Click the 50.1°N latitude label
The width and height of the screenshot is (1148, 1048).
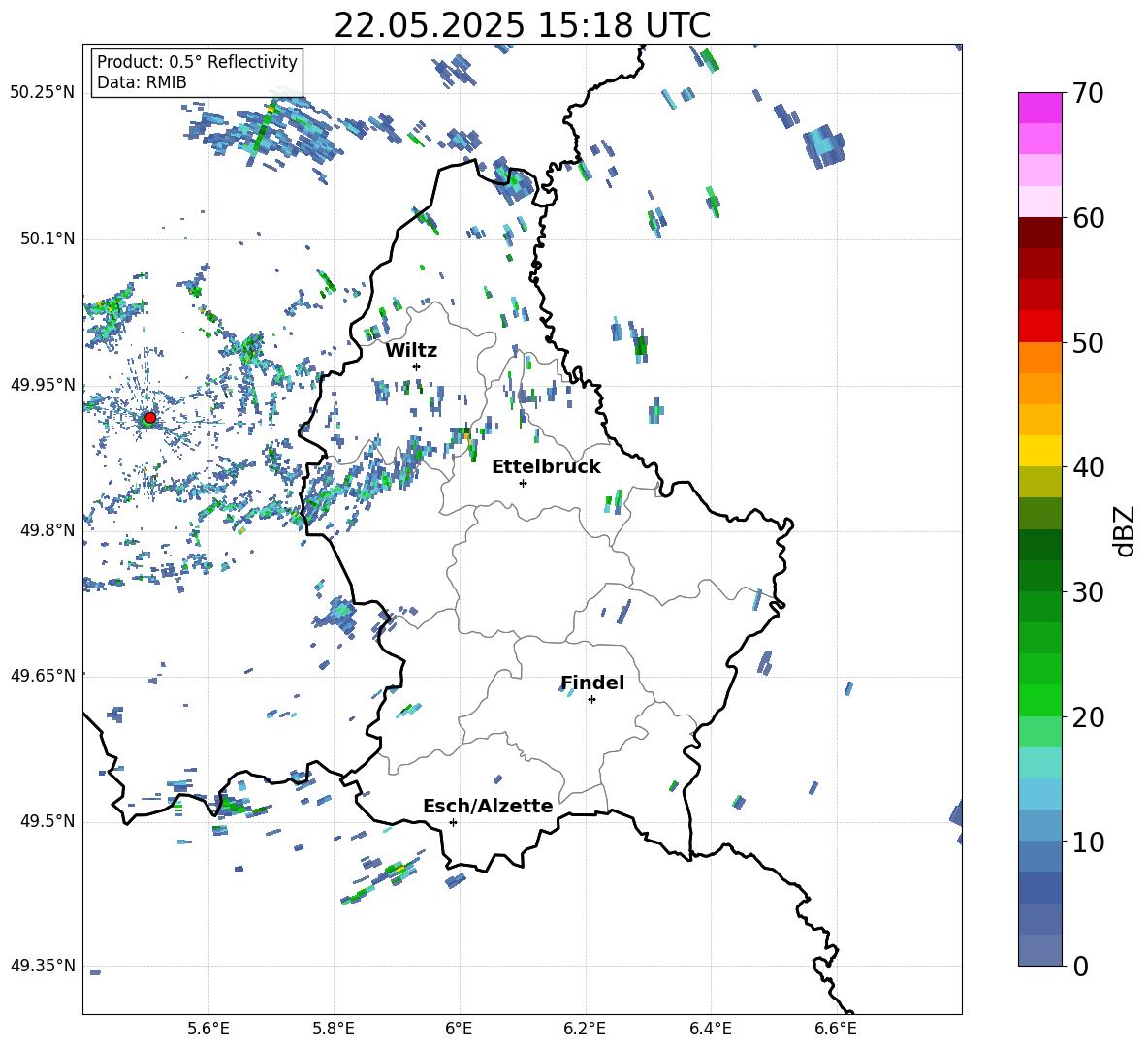(x=48, y=239)
